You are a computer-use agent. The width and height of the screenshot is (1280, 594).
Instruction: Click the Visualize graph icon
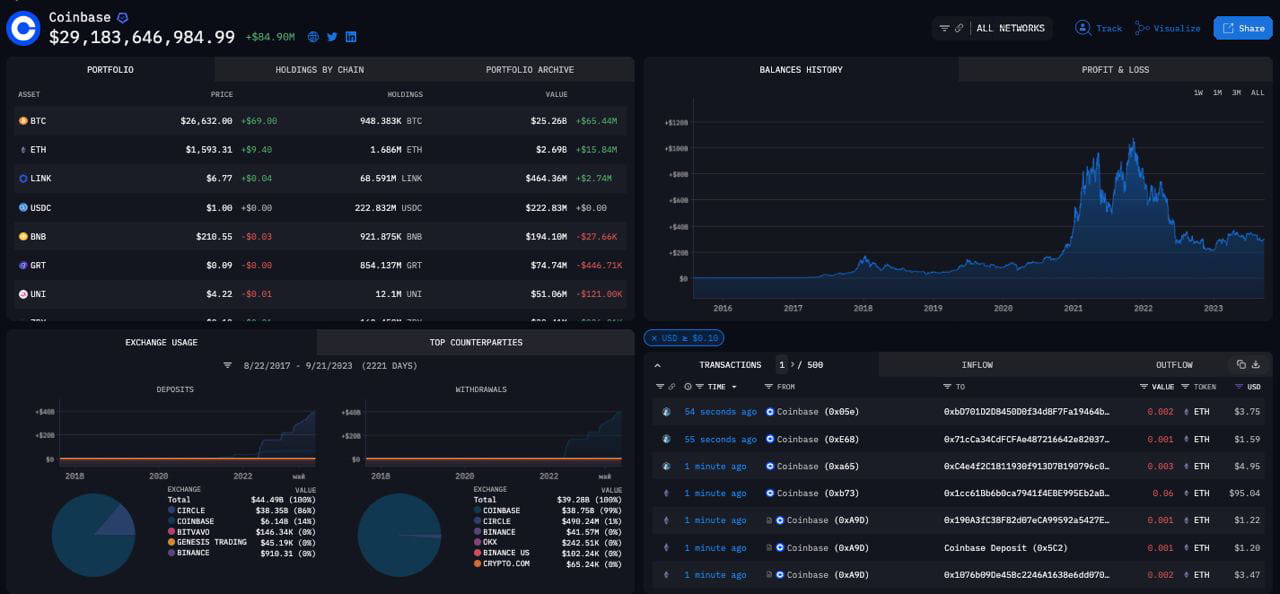1142,28
